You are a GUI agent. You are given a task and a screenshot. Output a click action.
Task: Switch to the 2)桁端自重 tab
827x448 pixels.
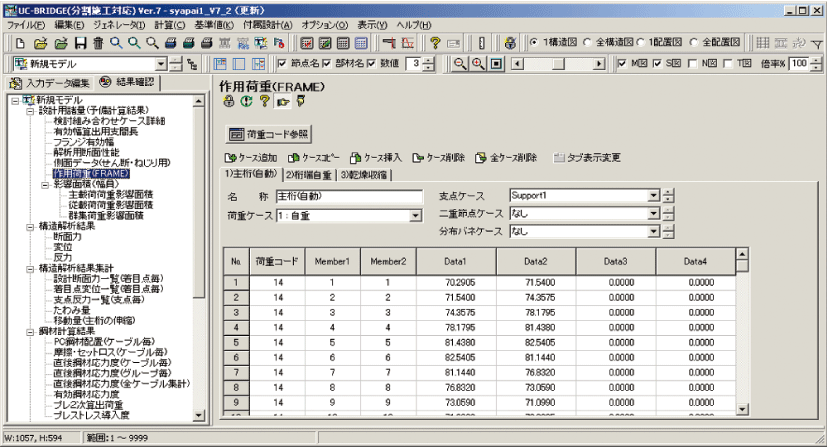309,175
